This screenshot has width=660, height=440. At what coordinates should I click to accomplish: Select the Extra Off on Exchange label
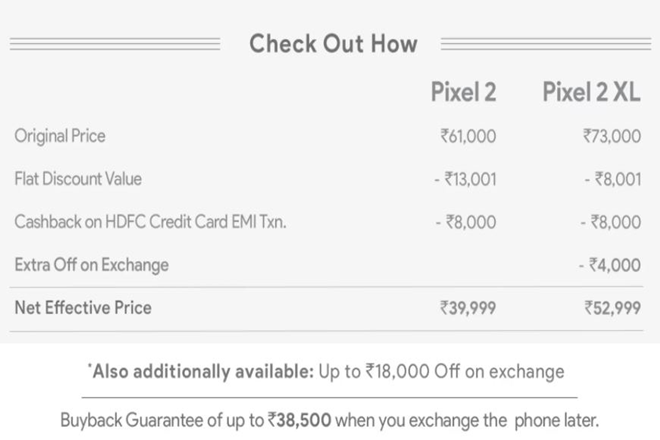pyautogui.click(x=91, y=265)
